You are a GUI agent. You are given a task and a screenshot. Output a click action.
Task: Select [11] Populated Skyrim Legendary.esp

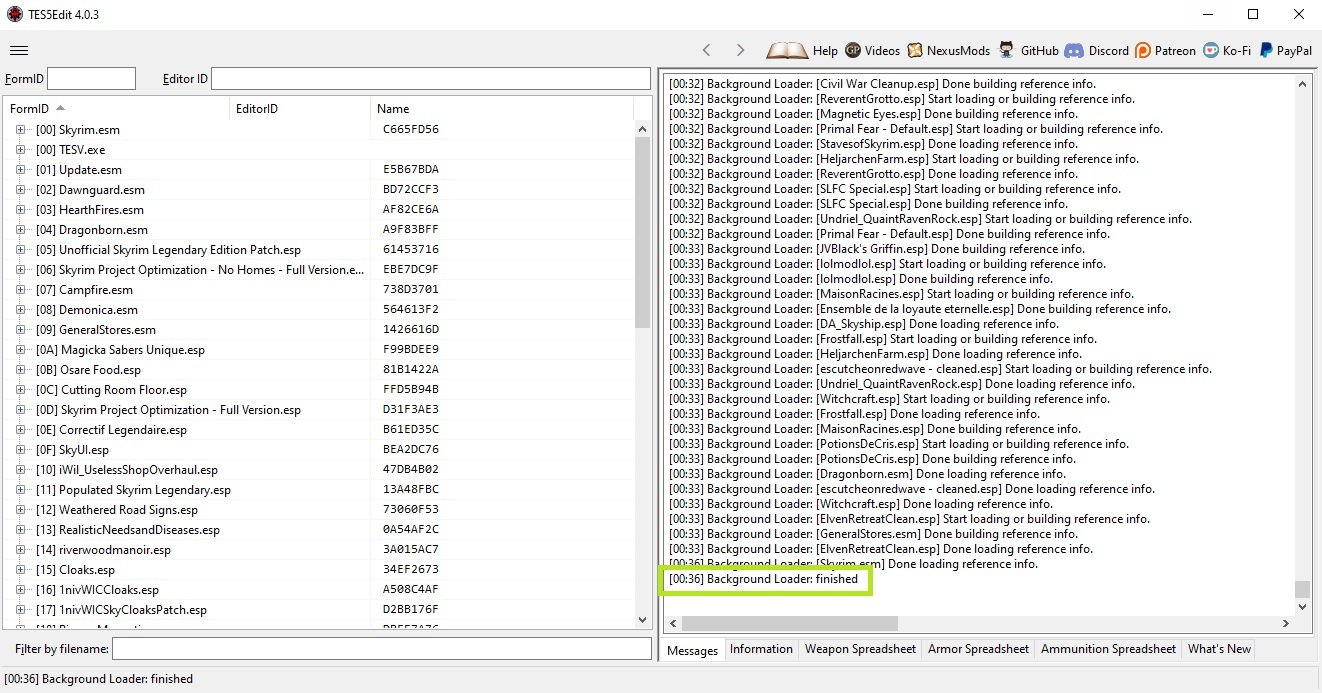click(133, 490)
